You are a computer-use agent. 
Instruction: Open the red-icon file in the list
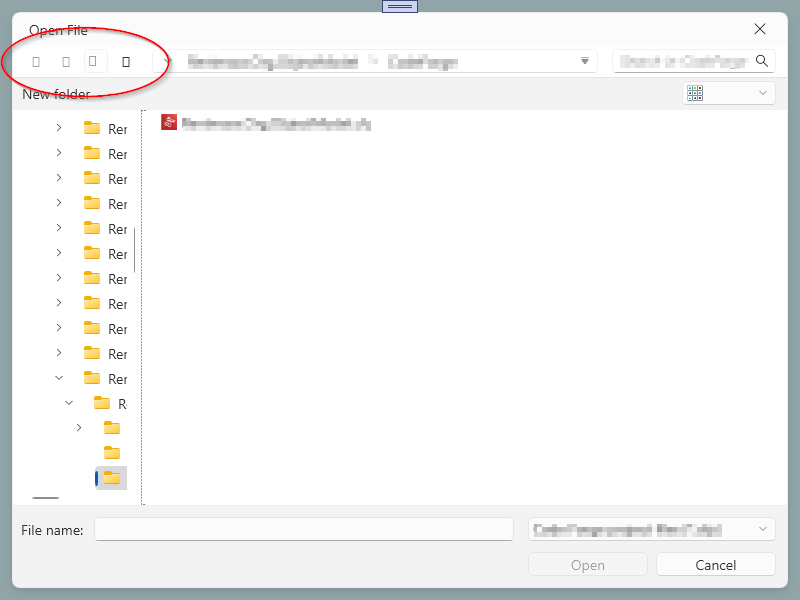pyautogui.click(x=266, y=124)
